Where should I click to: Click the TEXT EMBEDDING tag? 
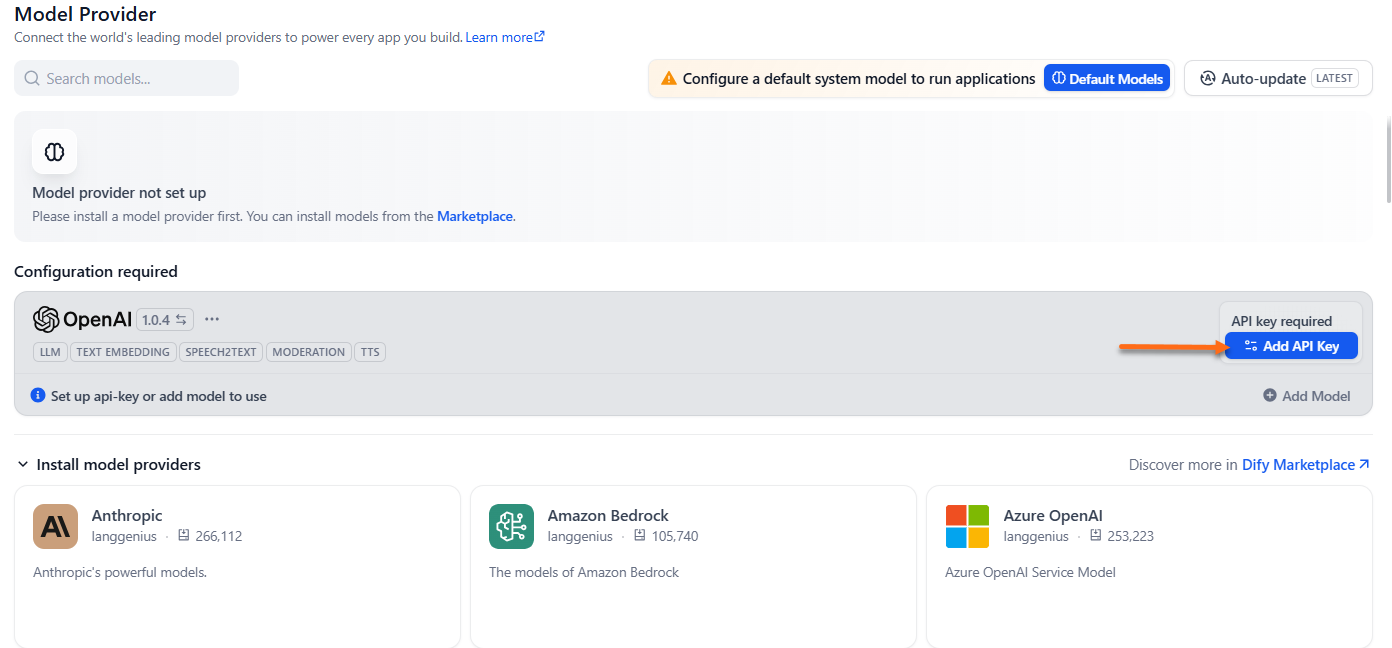tap(124, 352)
